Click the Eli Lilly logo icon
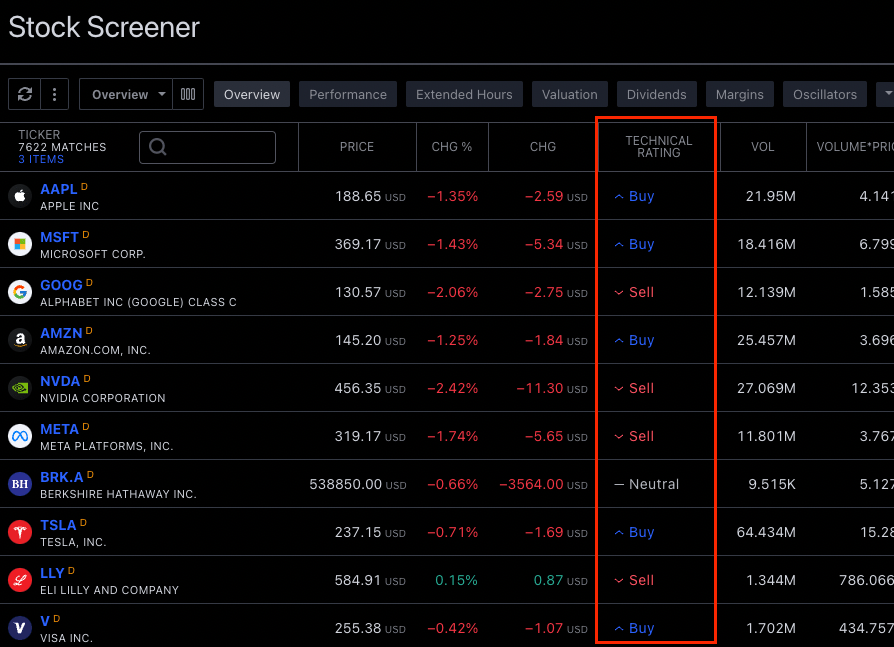The image size is (894, 647). coord(20,580)
